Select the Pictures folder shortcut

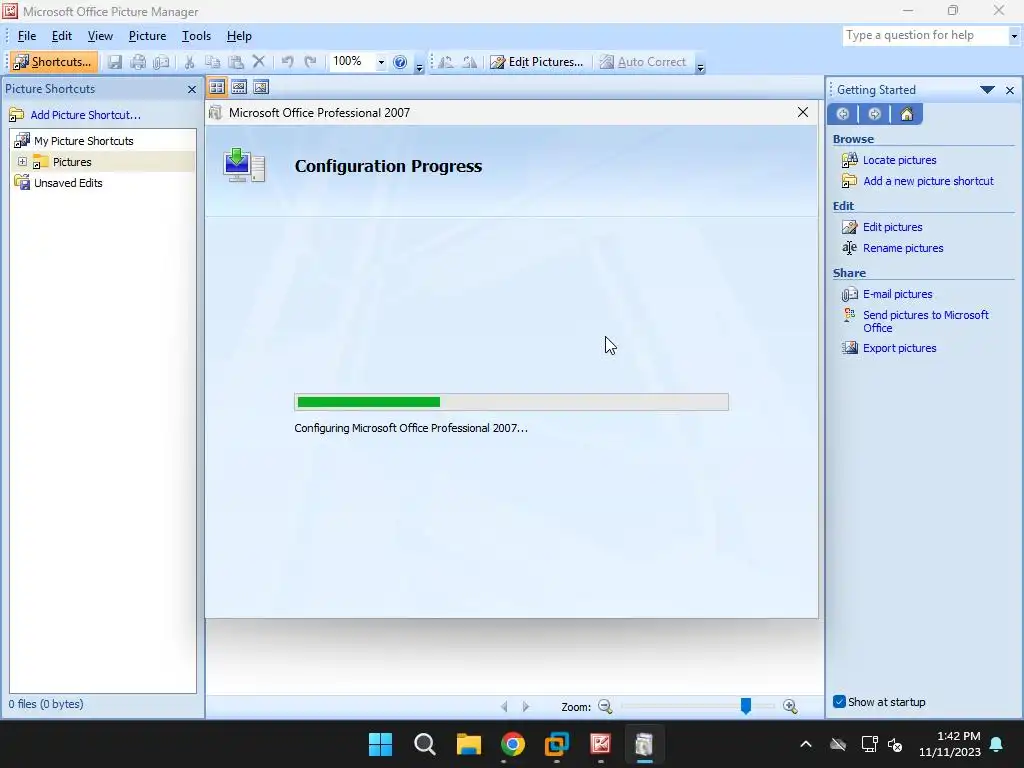click(x=72, y=162)
